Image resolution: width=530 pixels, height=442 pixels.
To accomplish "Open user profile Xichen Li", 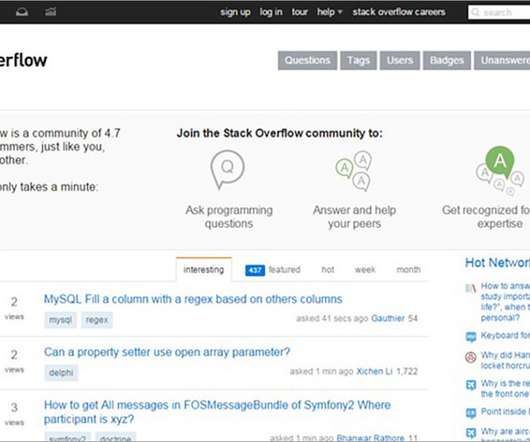I will pos(375,371).
